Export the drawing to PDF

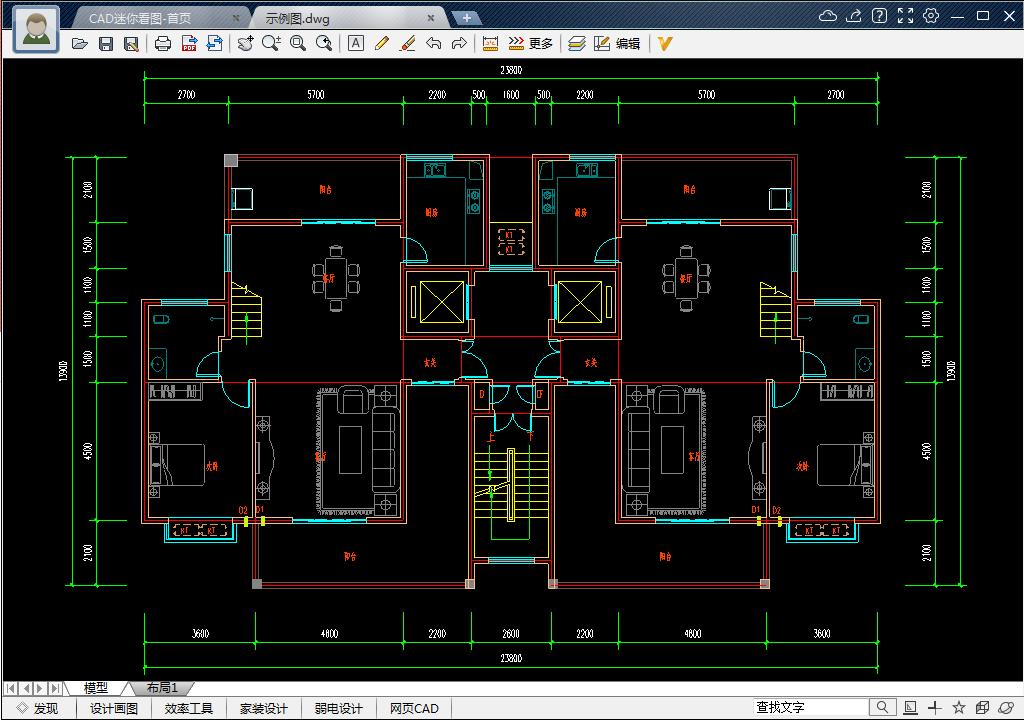point(189,44)
